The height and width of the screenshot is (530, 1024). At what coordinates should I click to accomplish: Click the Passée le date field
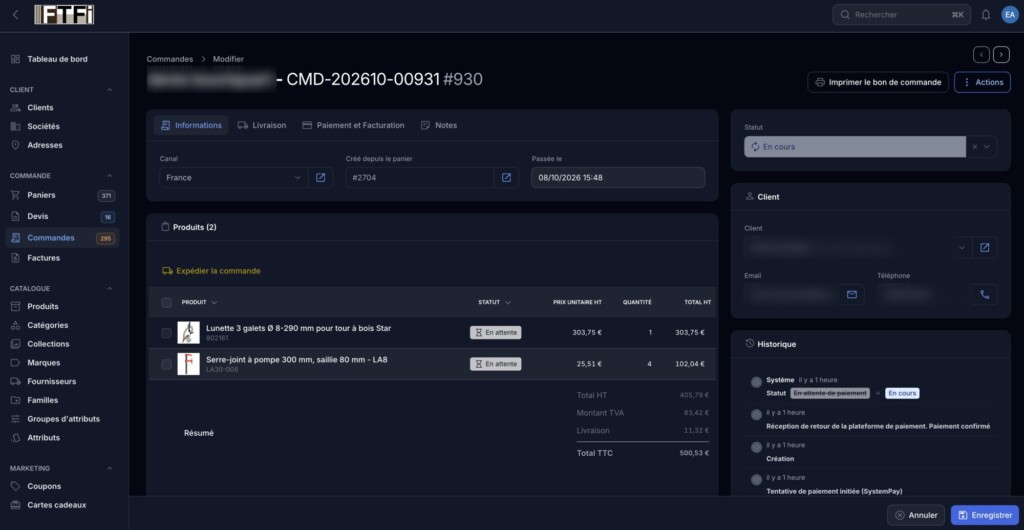click(x=618, y=178)
